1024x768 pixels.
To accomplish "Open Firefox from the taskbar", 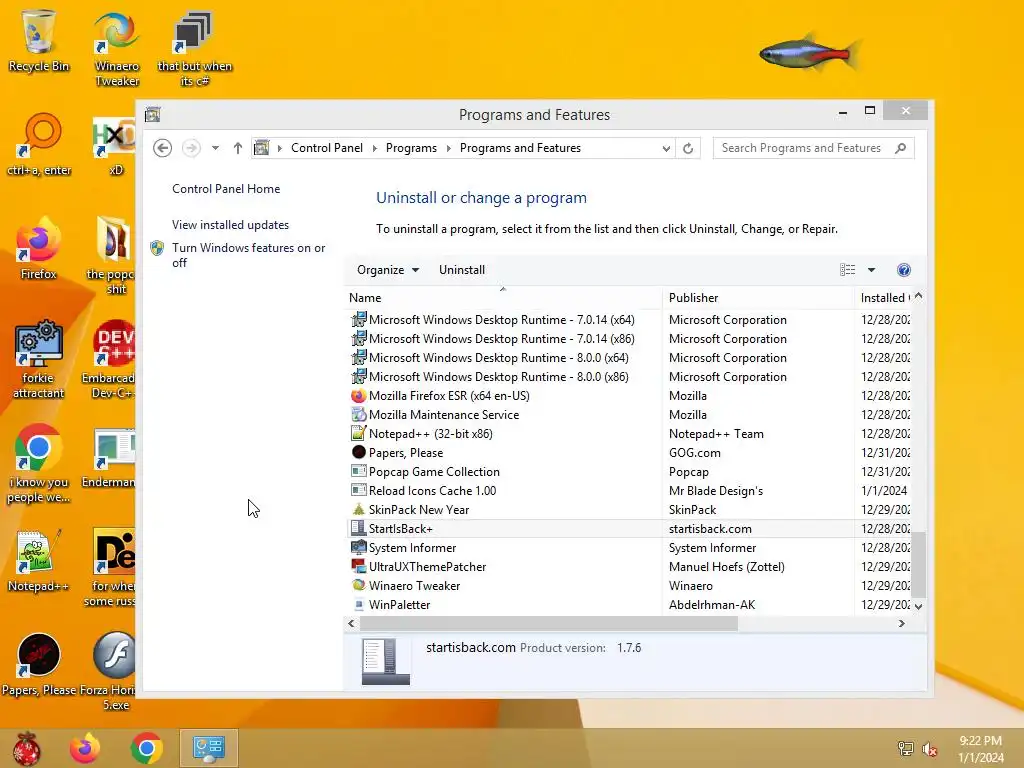I will coord(86,748).
